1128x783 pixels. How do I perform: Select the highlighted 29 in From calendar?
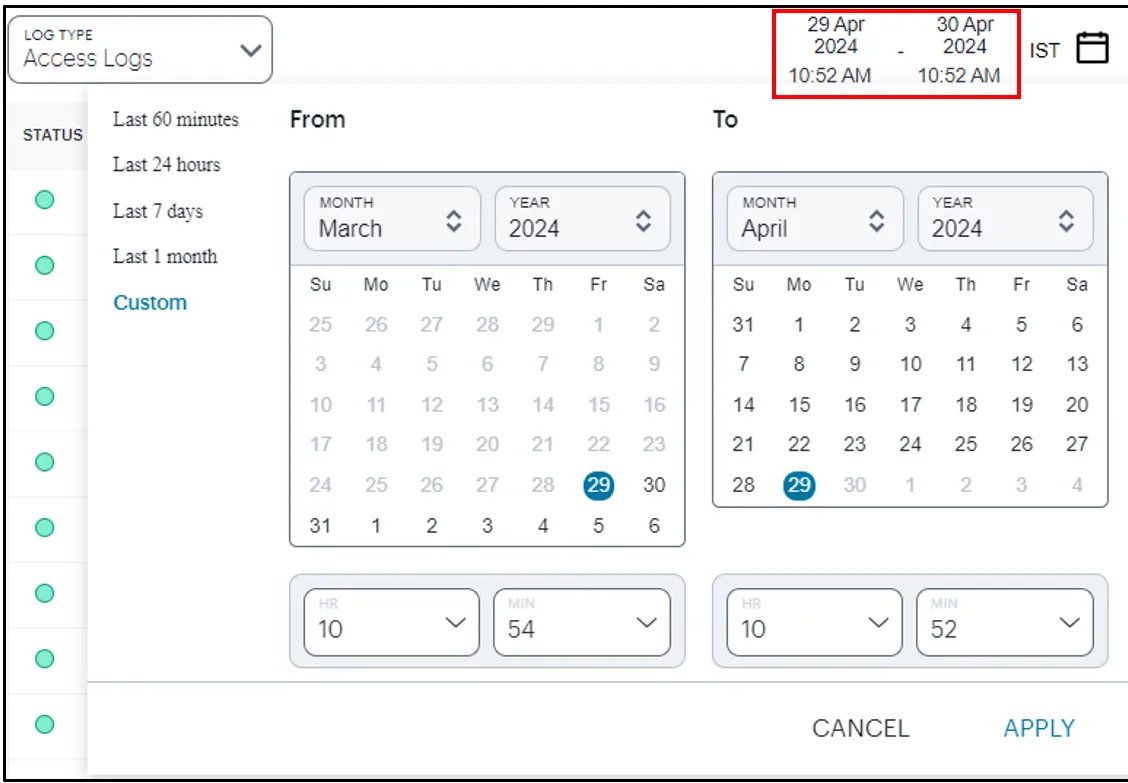599,485
